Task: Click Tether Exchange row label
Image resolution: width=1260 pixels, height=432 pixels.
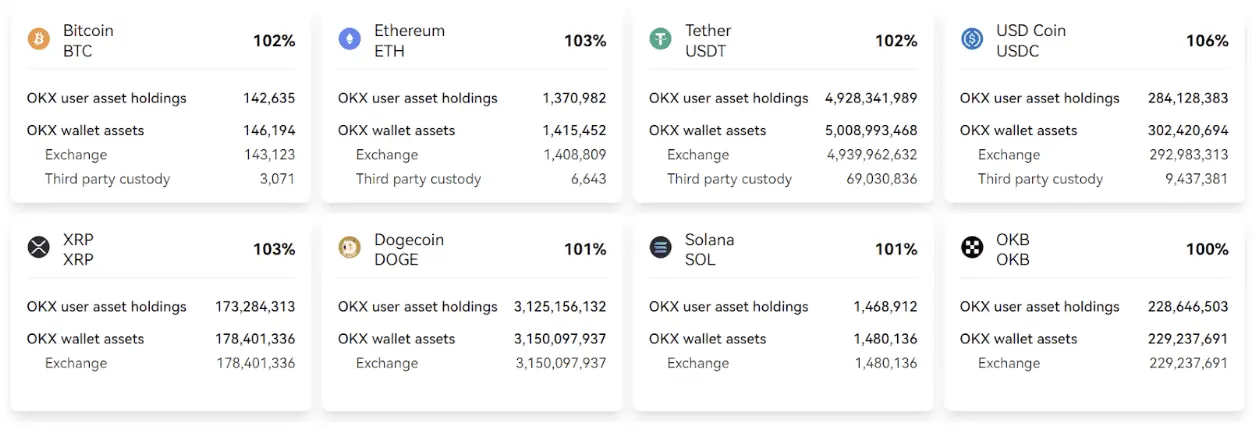Action: pyautogui.click(x=697, y=155)
